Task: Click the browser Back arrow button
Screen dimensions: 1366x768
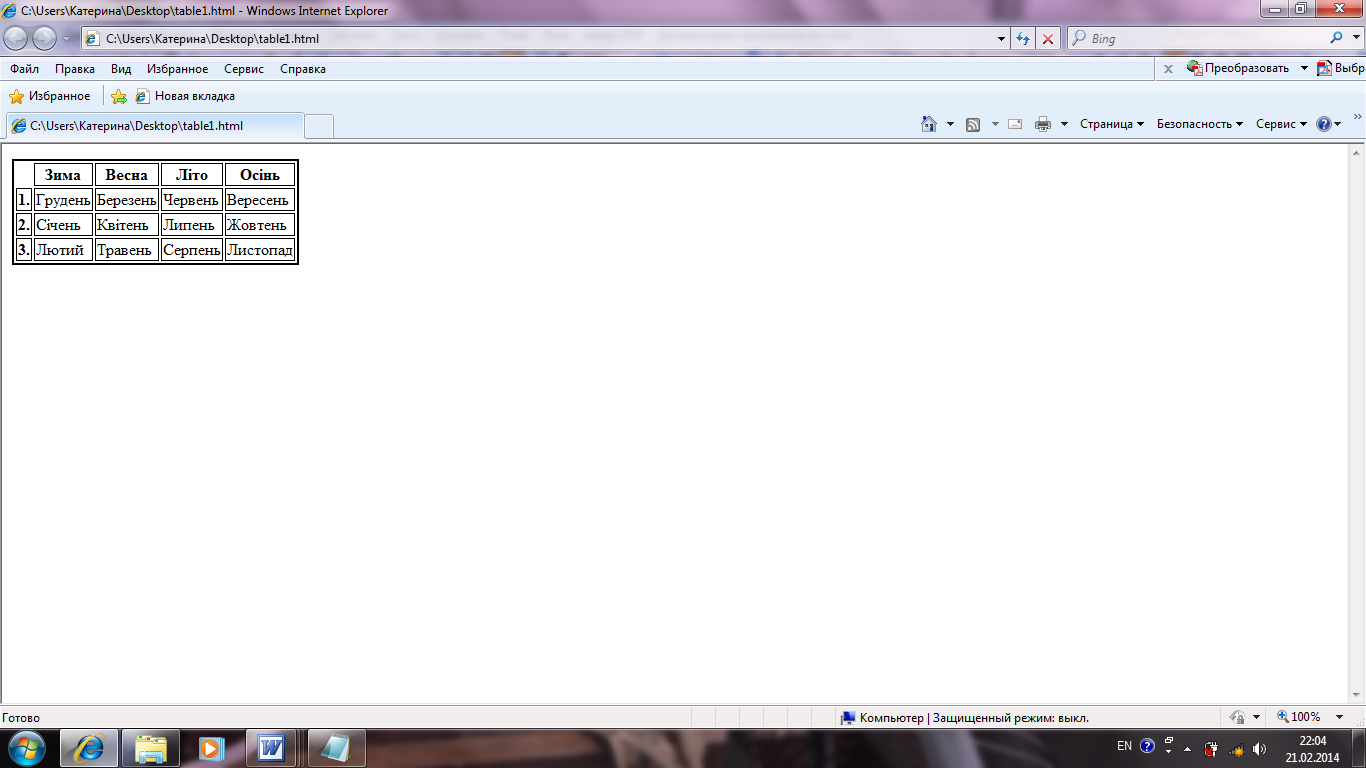Action: (x=16, y=38)
